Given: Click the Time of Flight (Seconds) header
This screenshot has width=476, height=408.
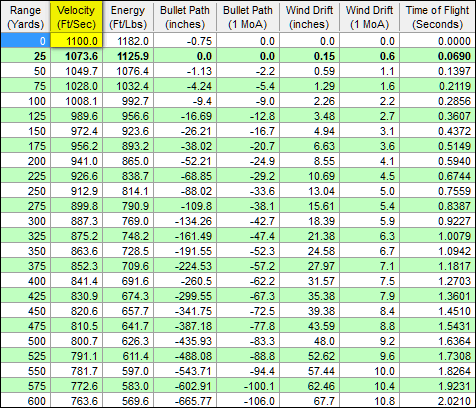Looking at the screenshot, I should 438,17.
